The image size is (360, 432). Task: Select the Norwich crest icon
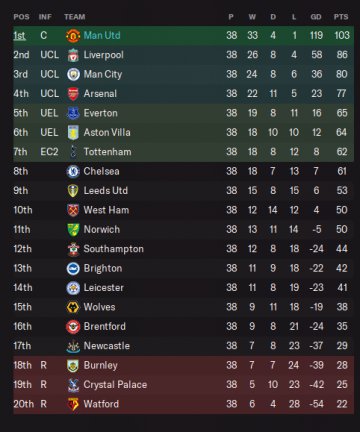point(73,229)
